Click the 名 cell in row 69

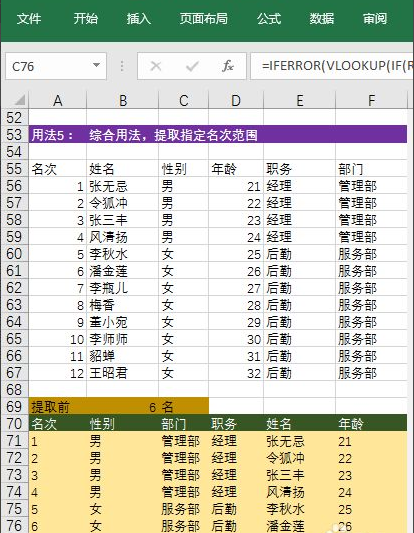(x=183, y=407)
